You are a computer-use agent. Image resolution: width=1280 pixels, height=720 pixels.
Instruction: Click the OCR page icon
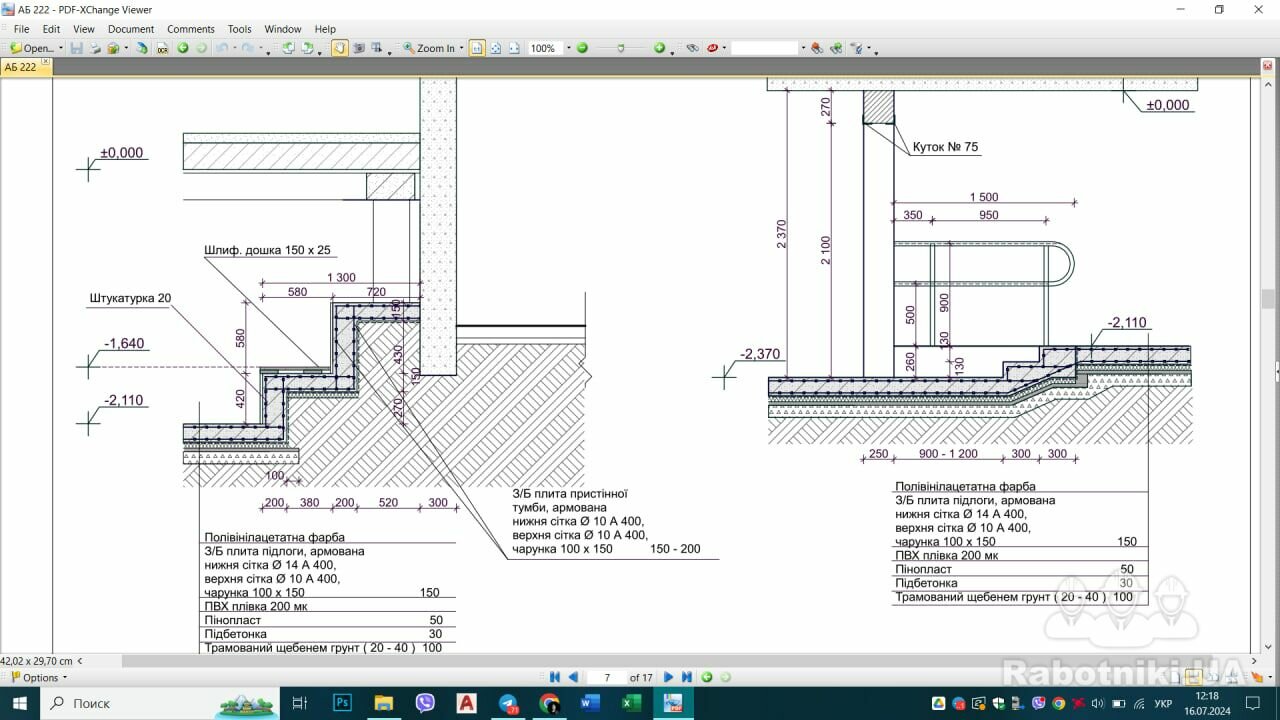point(162,48)
